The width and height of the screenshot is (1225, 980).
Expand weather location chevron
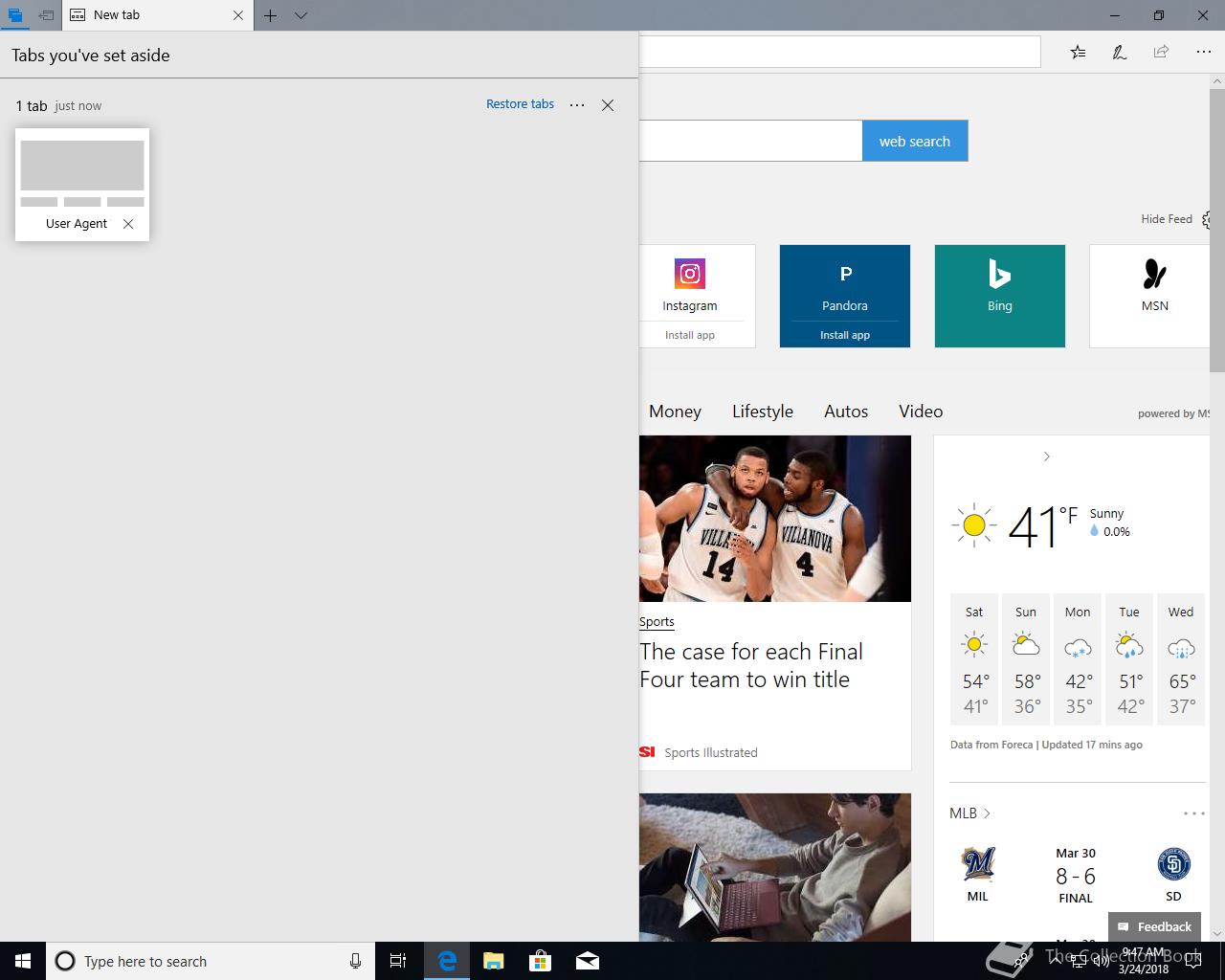(x=1046, y=457)
